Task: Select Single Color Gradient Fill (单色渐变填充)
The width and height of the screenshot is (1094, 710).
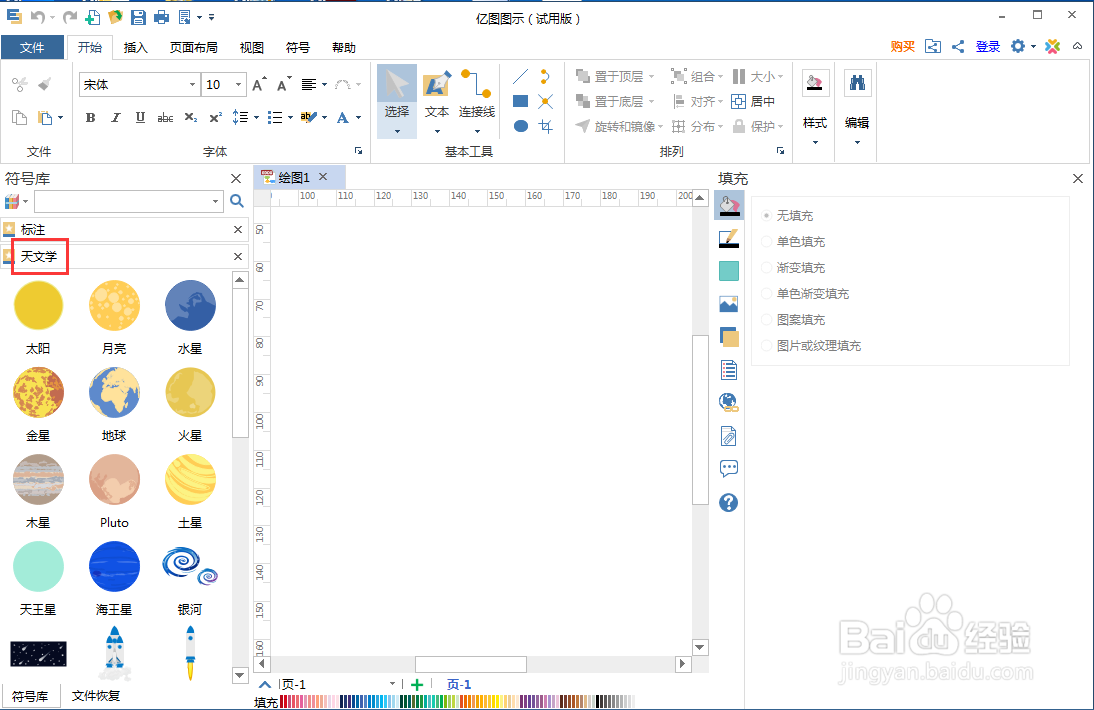Action: tap(805, 294)
